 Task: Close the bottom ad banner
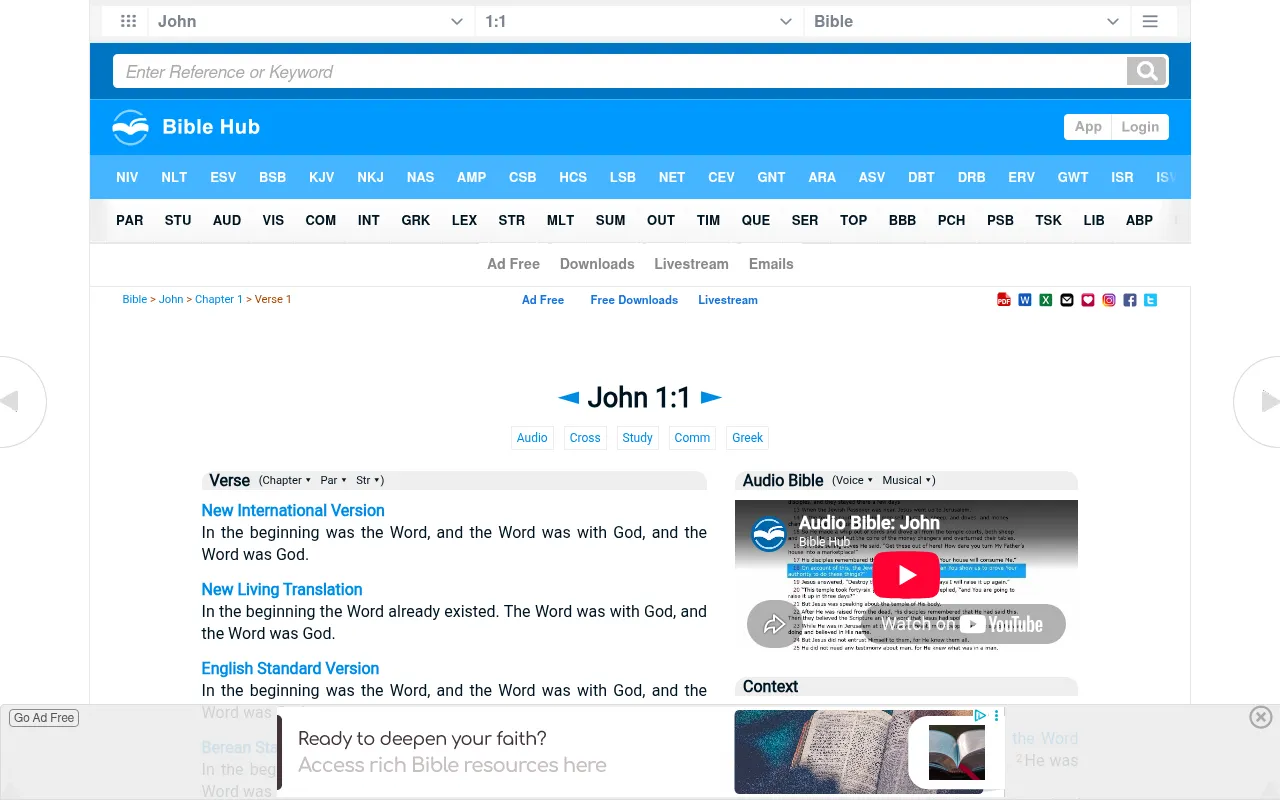click(x=1261, y=717)
